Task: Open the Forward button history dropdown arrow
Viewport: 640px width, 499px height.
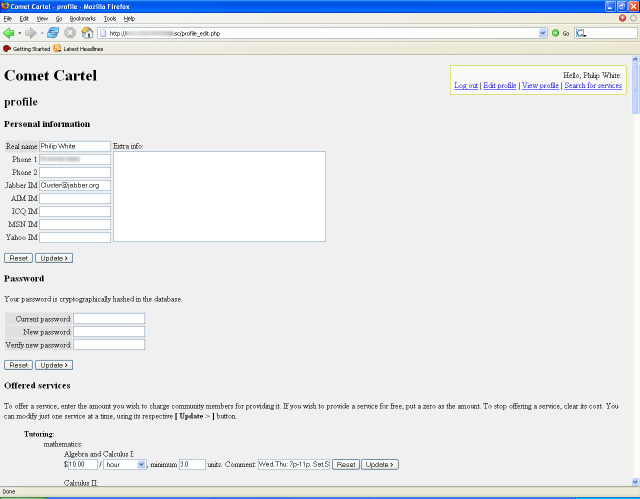Action: click(x=42, y=33)
